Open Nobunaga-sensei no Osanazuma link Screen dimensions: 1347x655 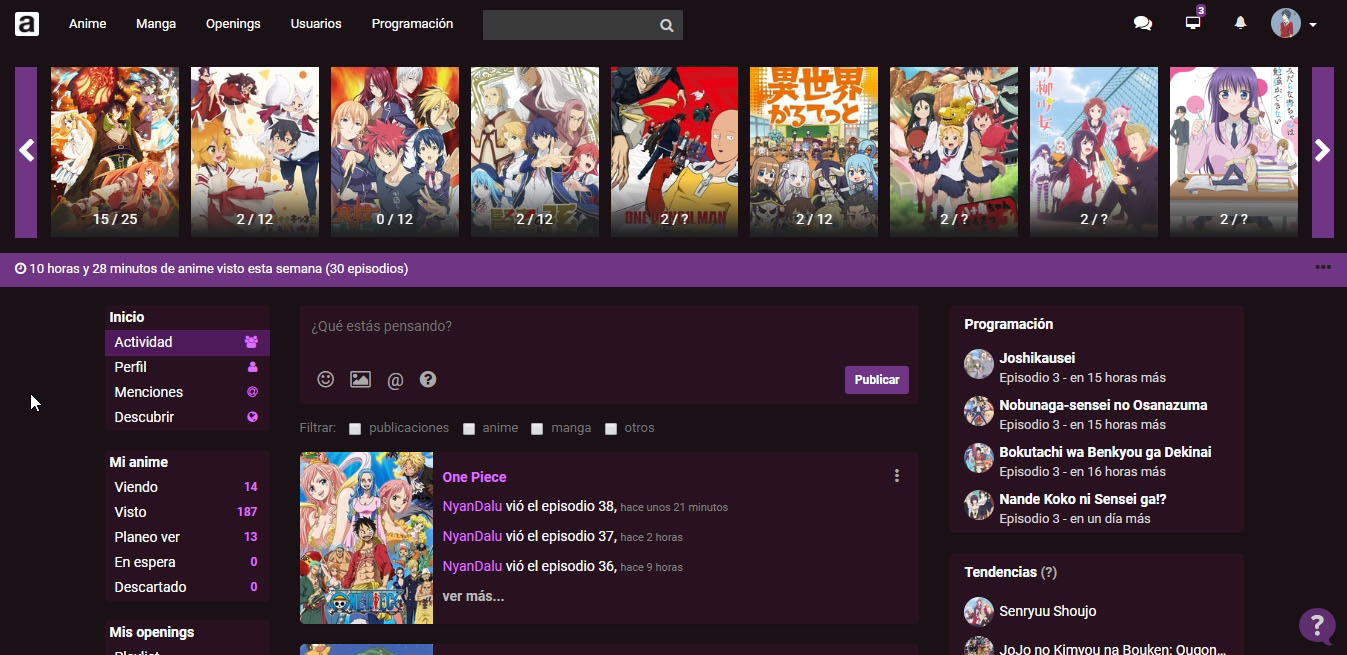(1103, 405)
